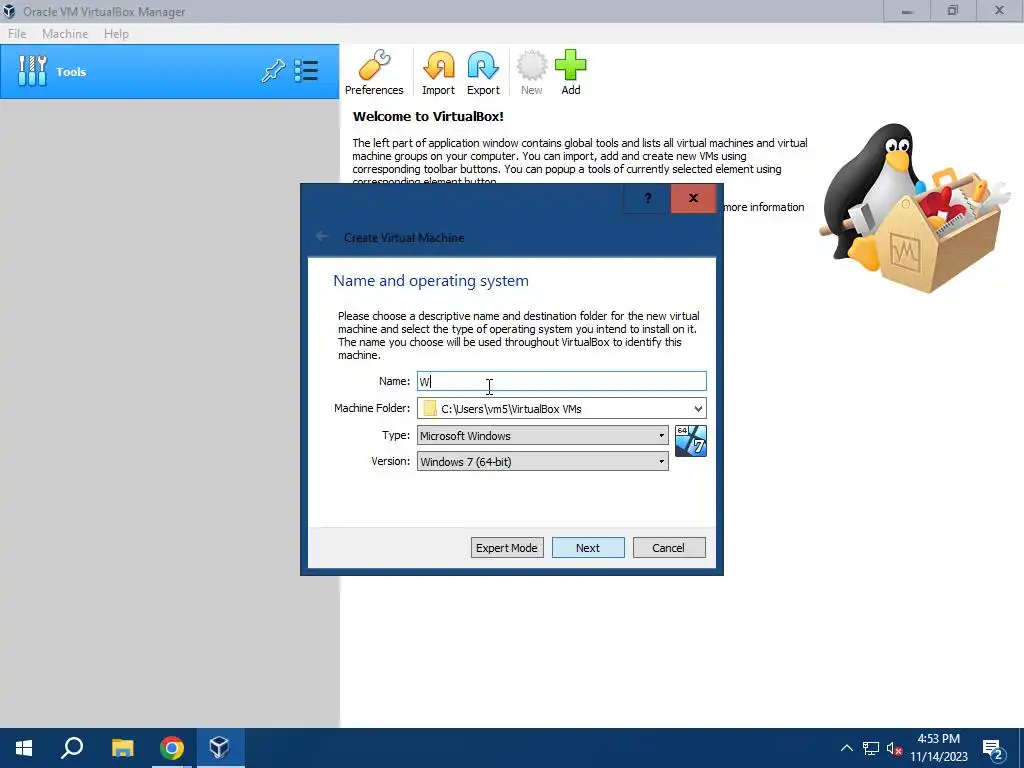1024x768 pixels.
Task: Open taskbar Search magnifier
Action: [x=72, y=748]
